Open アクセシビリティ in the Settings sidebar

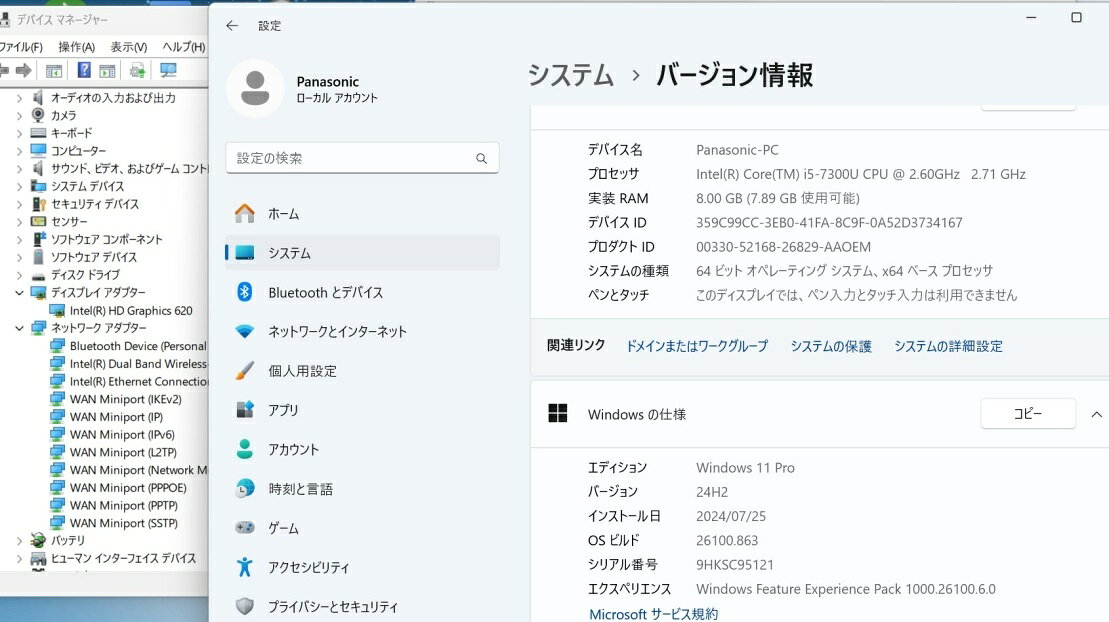click(309, 567)
